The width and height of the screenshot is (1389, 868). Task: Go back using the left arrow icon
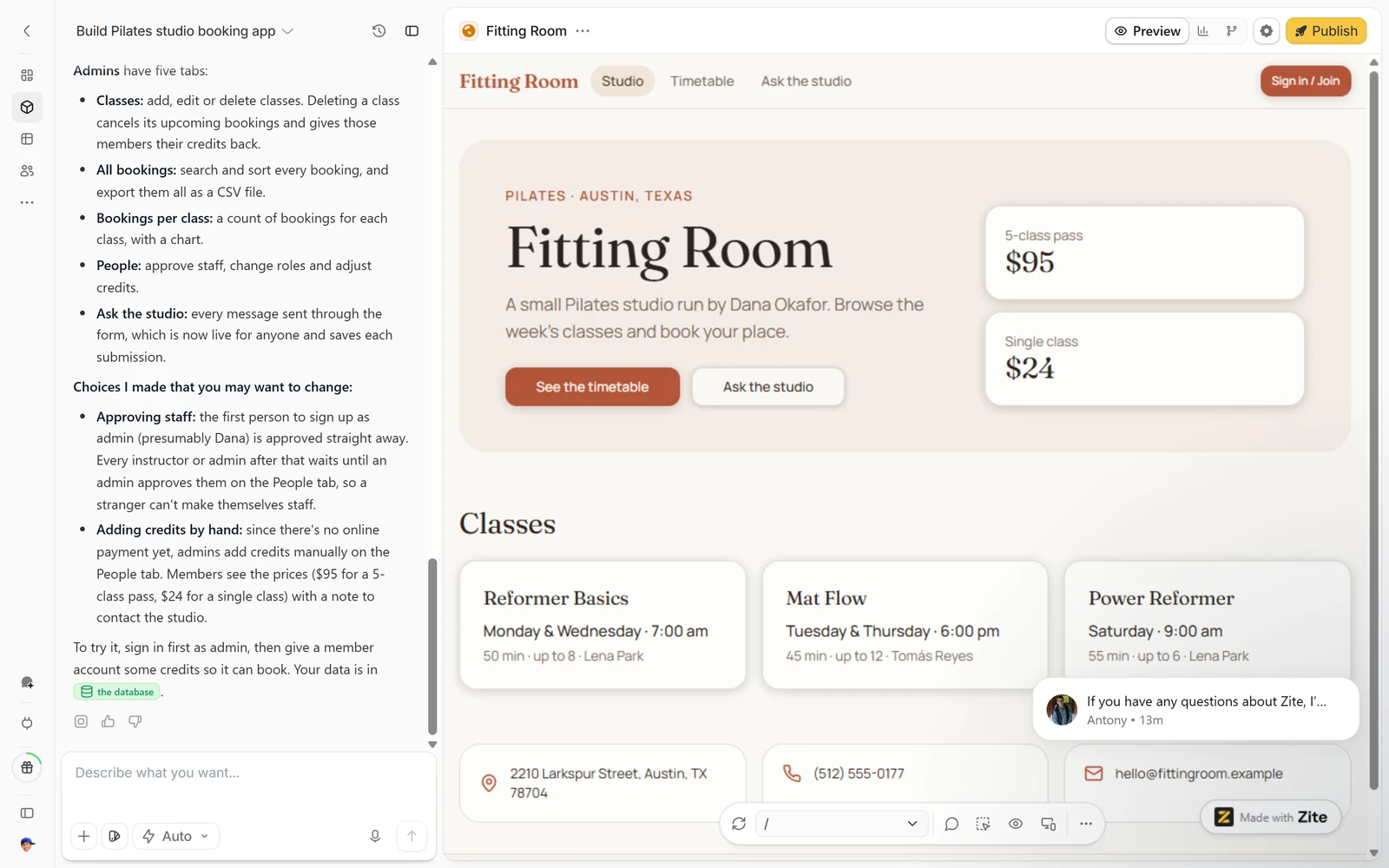coord(27,31)
